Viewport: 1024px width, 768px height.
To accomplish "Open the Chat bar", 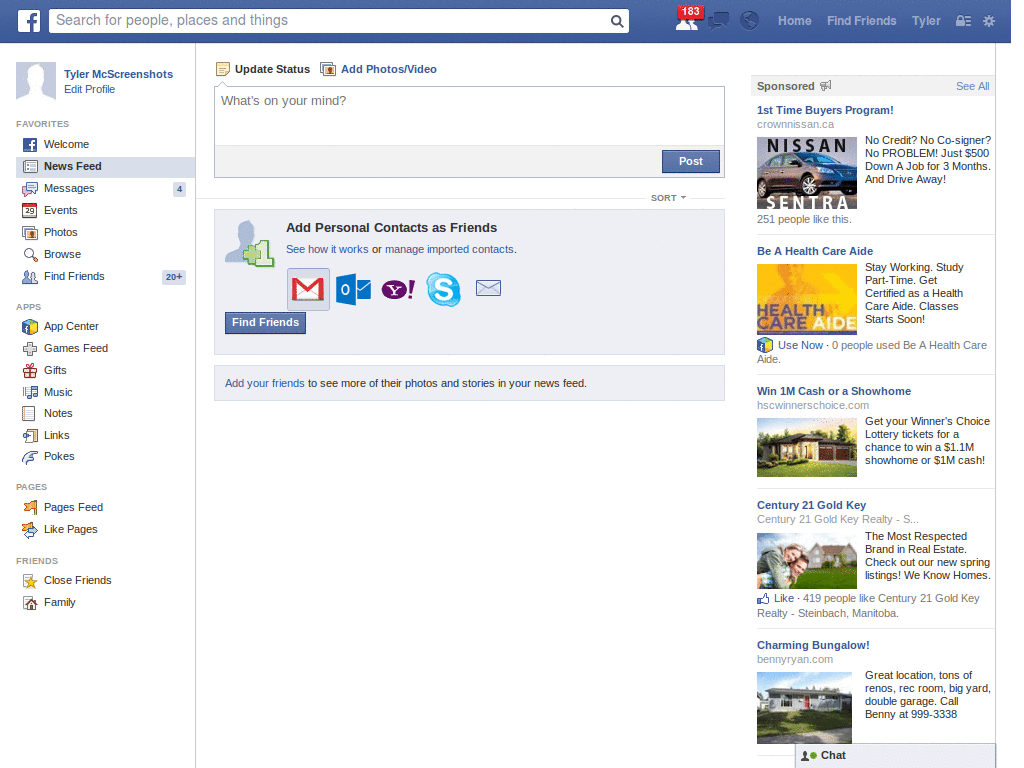I will pyautogui.click(x=895, y=756).
